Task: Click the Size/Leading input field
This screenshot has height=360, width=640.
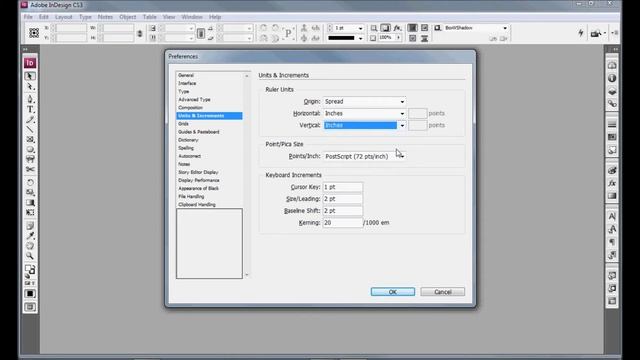Action: click(342, 199)
